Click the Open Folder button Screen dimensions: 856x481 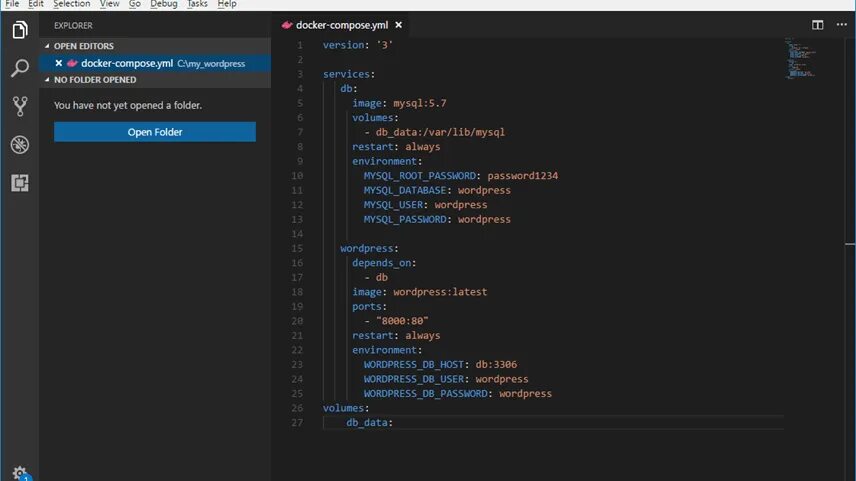coord(154,132)
